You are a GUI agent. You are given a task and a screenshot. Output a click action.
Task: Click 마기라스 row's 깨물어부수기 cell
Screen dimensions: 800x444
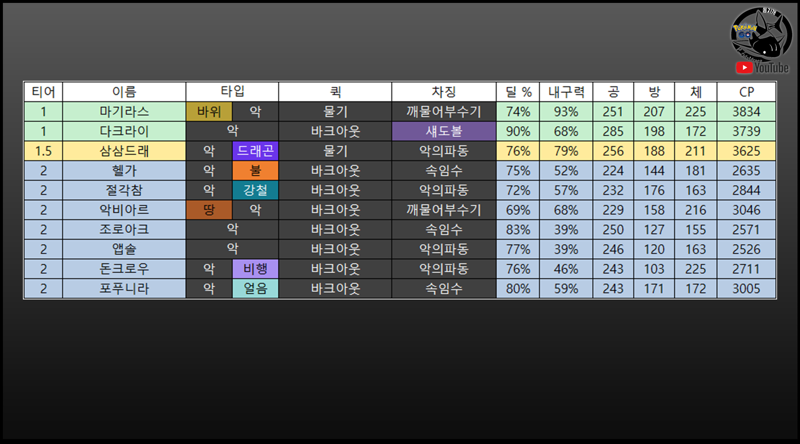[444, 112]
